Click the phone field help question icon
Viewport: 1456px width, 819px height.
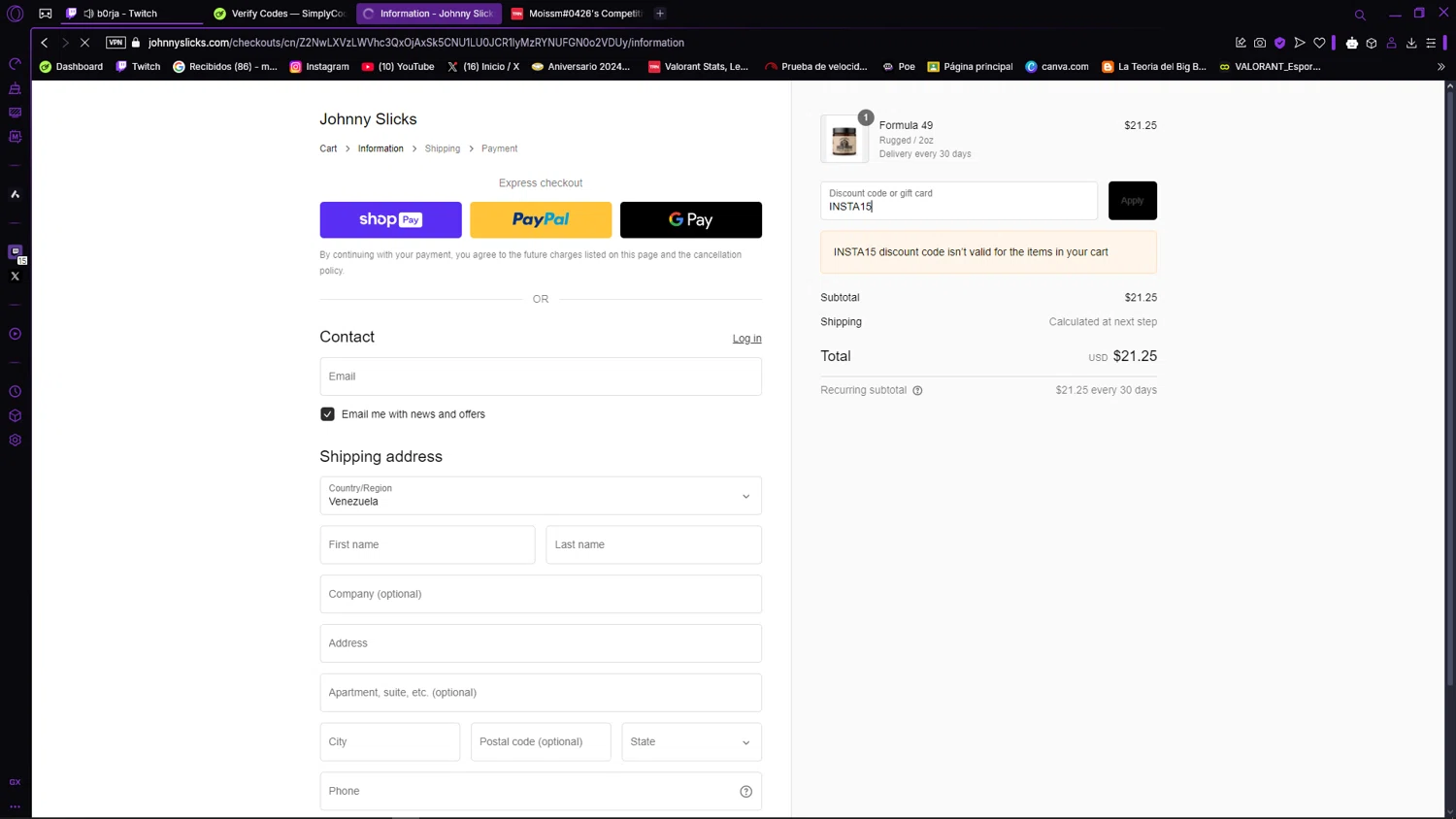(x=745, y=792)
